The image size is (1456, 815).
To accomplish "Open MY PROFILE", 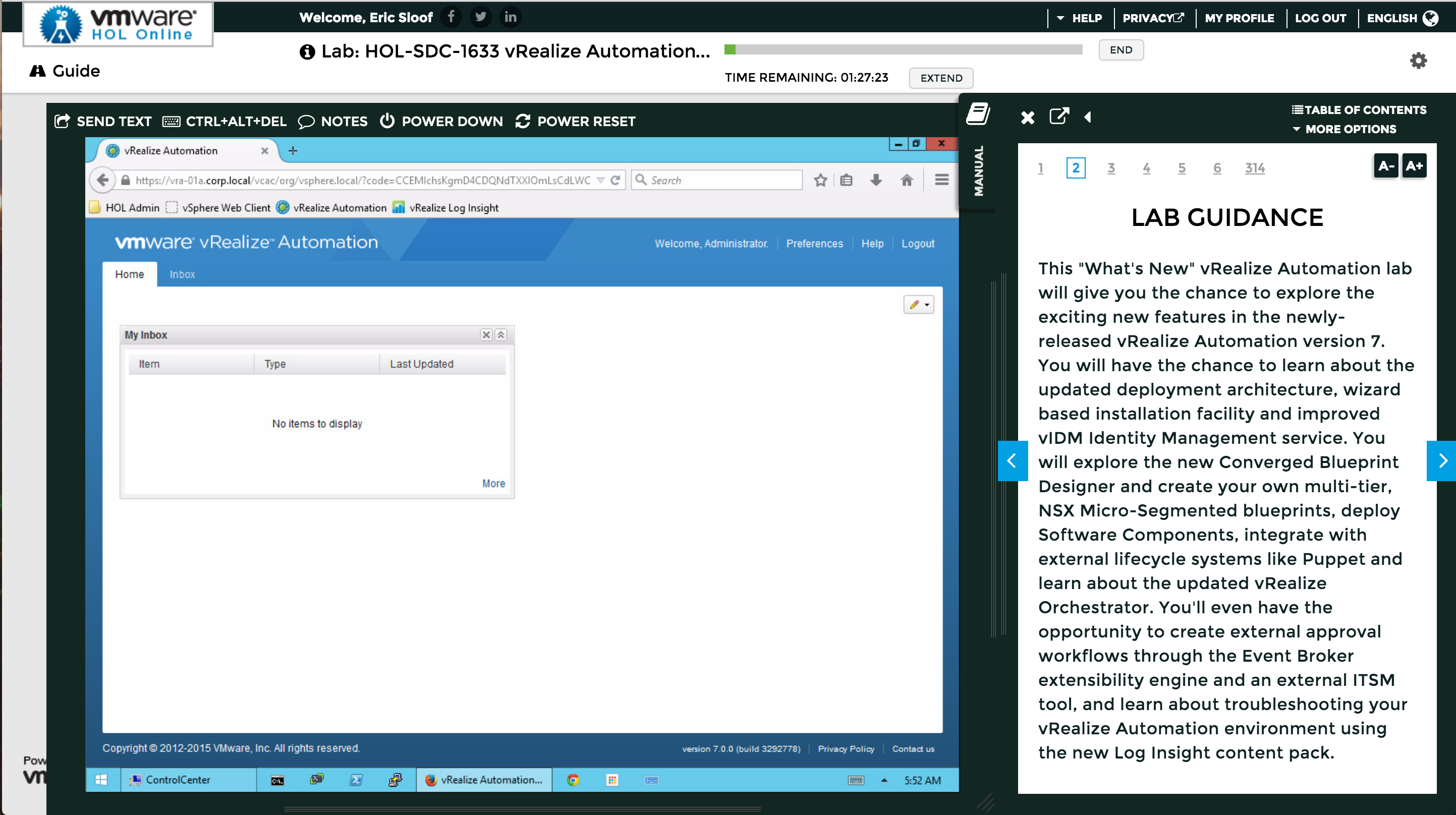I will [x=1239, y=18].
